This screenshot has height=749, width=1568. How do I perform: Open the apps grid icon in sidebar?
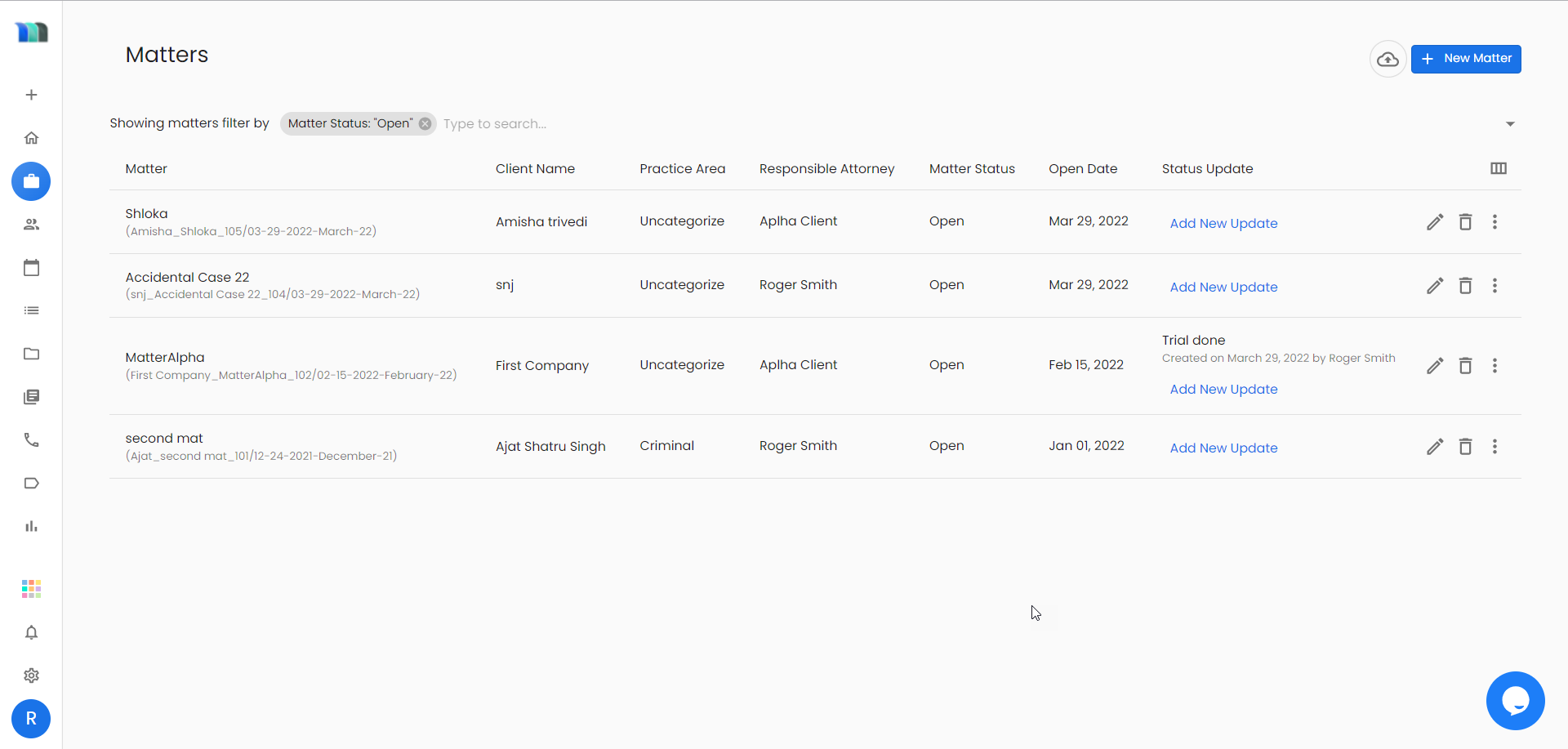[31, 588]
